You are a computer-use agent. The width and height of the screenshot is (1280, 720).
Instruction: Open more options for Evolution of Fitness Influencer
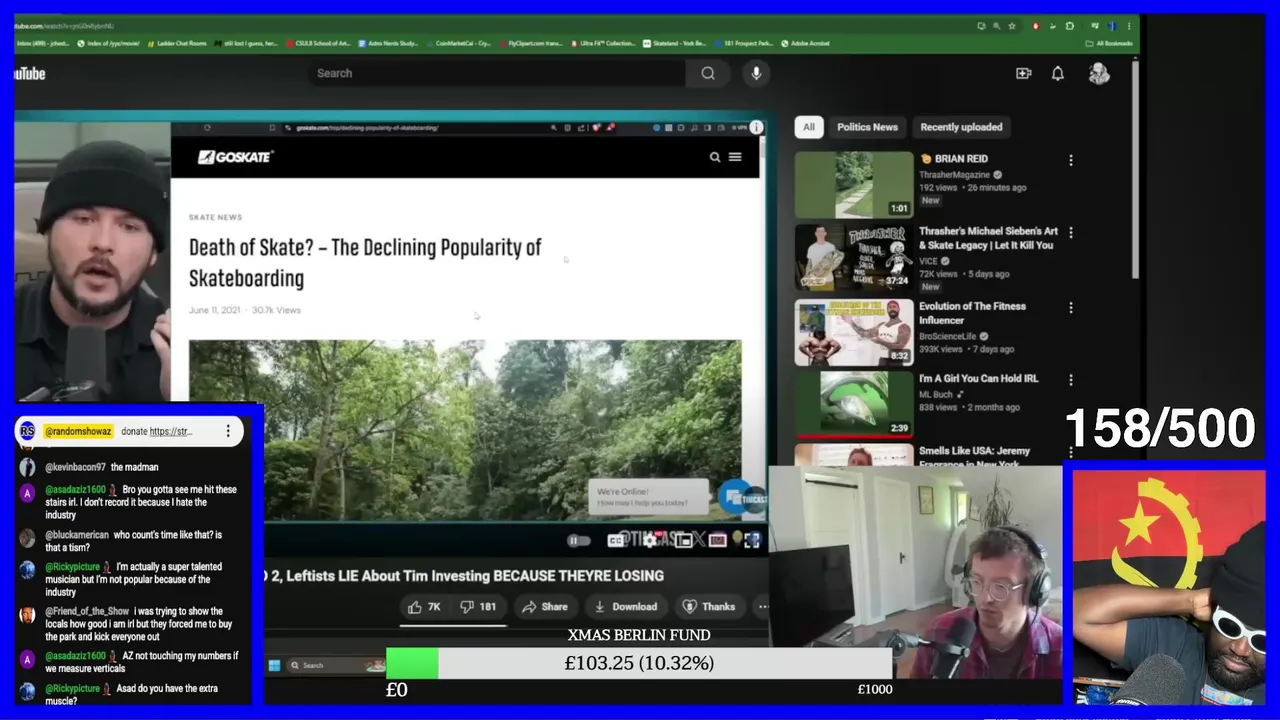(x=1070, y=308)
